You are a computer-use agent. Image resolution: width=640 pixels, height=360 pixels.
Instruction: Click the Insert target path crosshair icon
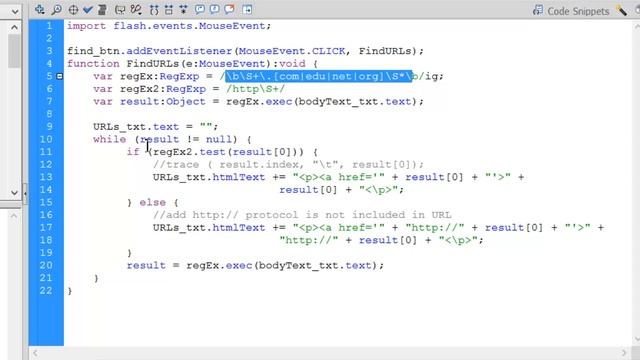click(73, 9)
